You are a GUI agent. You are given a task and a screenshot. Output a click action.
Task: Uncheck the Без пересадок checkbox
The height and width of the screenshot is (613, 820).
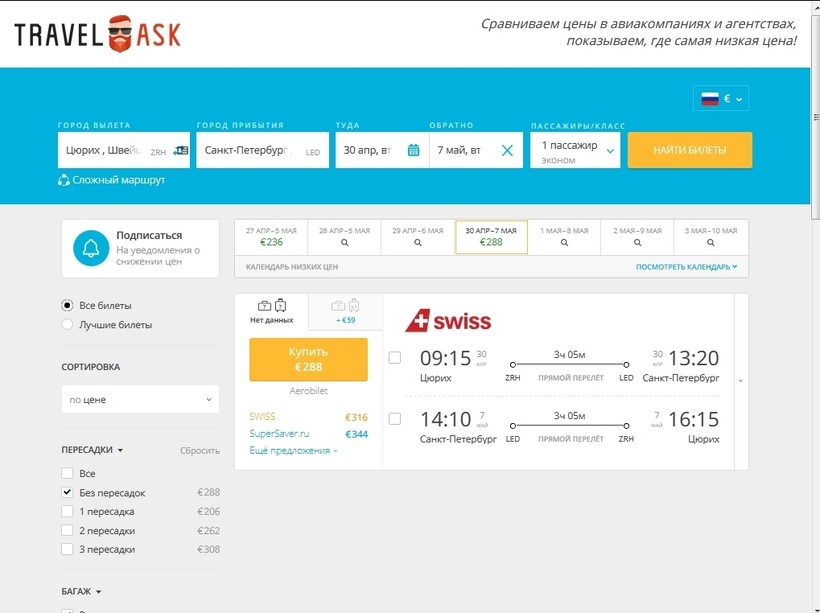coord(68,493)
